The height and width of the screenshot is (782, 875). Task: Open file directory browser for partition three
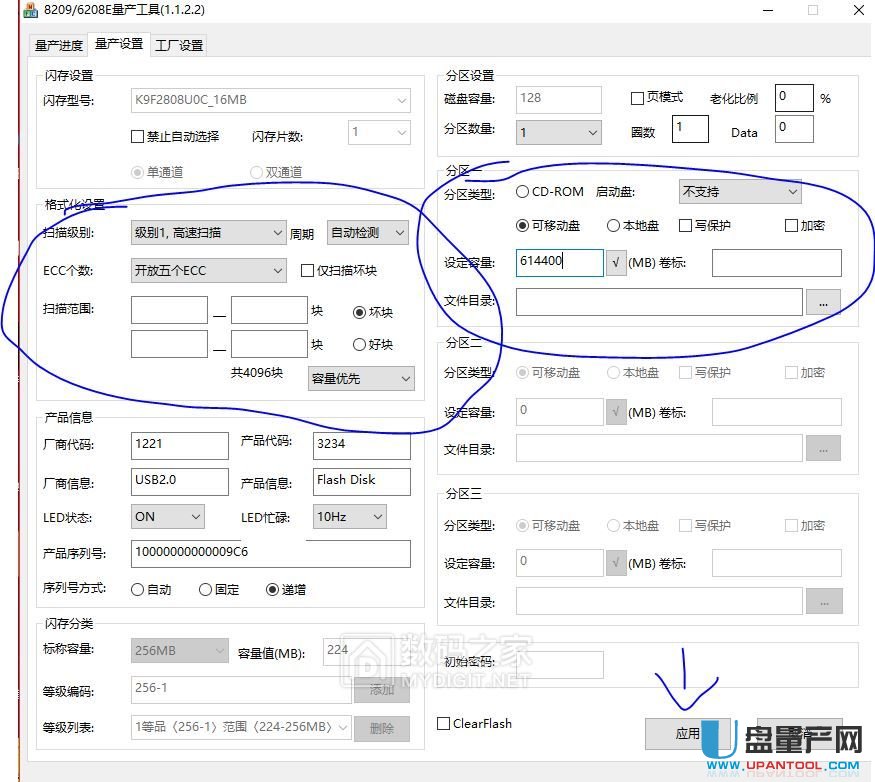point(823,601)
